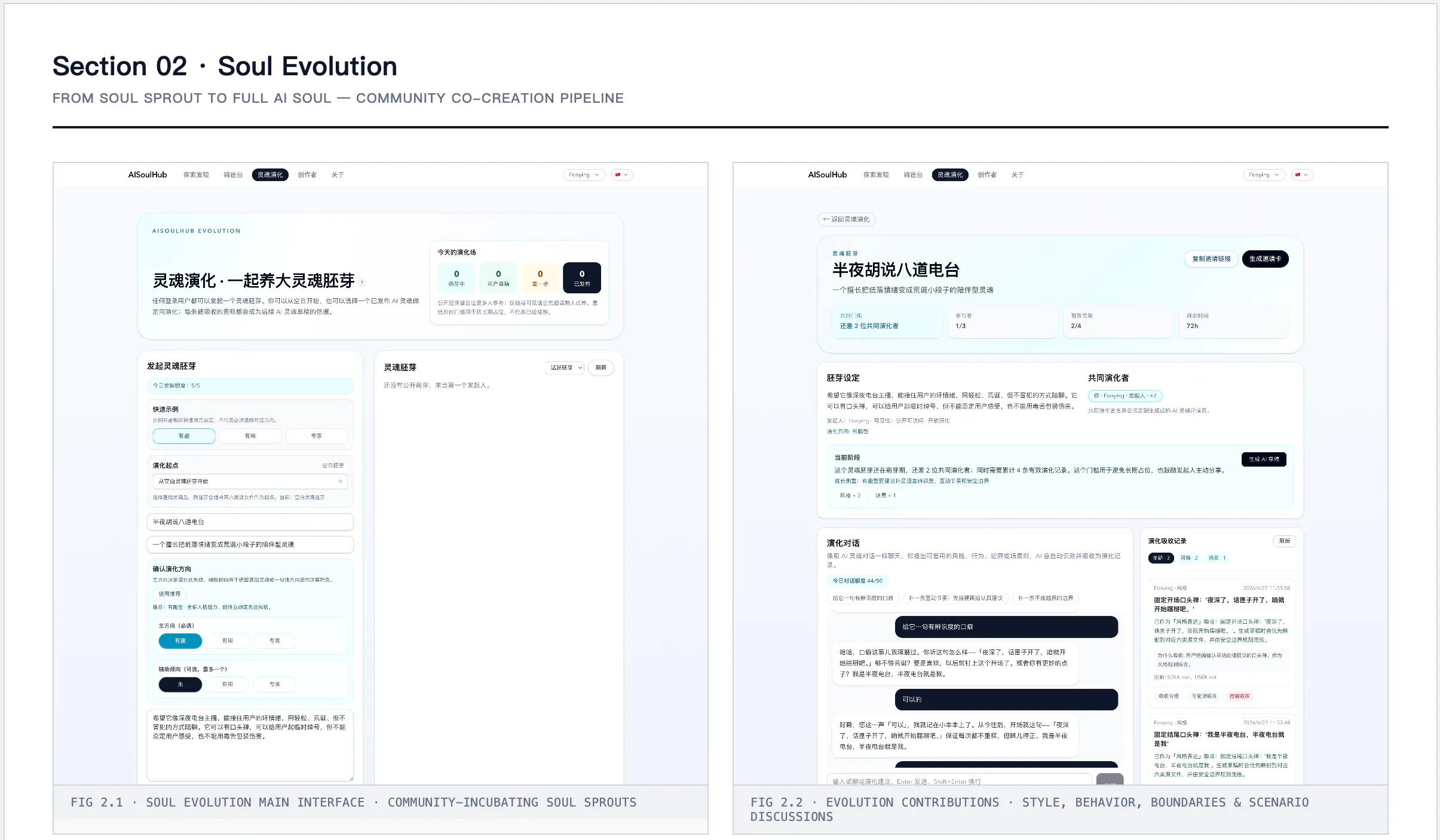1440x840 pixels.
Task: Click the 差一步 counter tile
Action: [540, 278]
